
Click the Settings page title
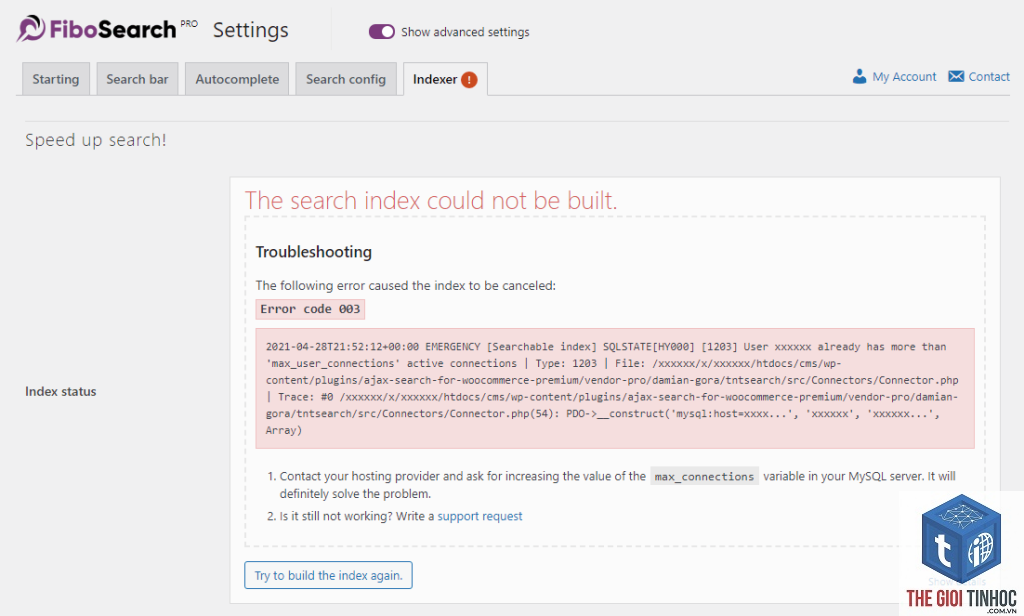(x=251, y=30)
